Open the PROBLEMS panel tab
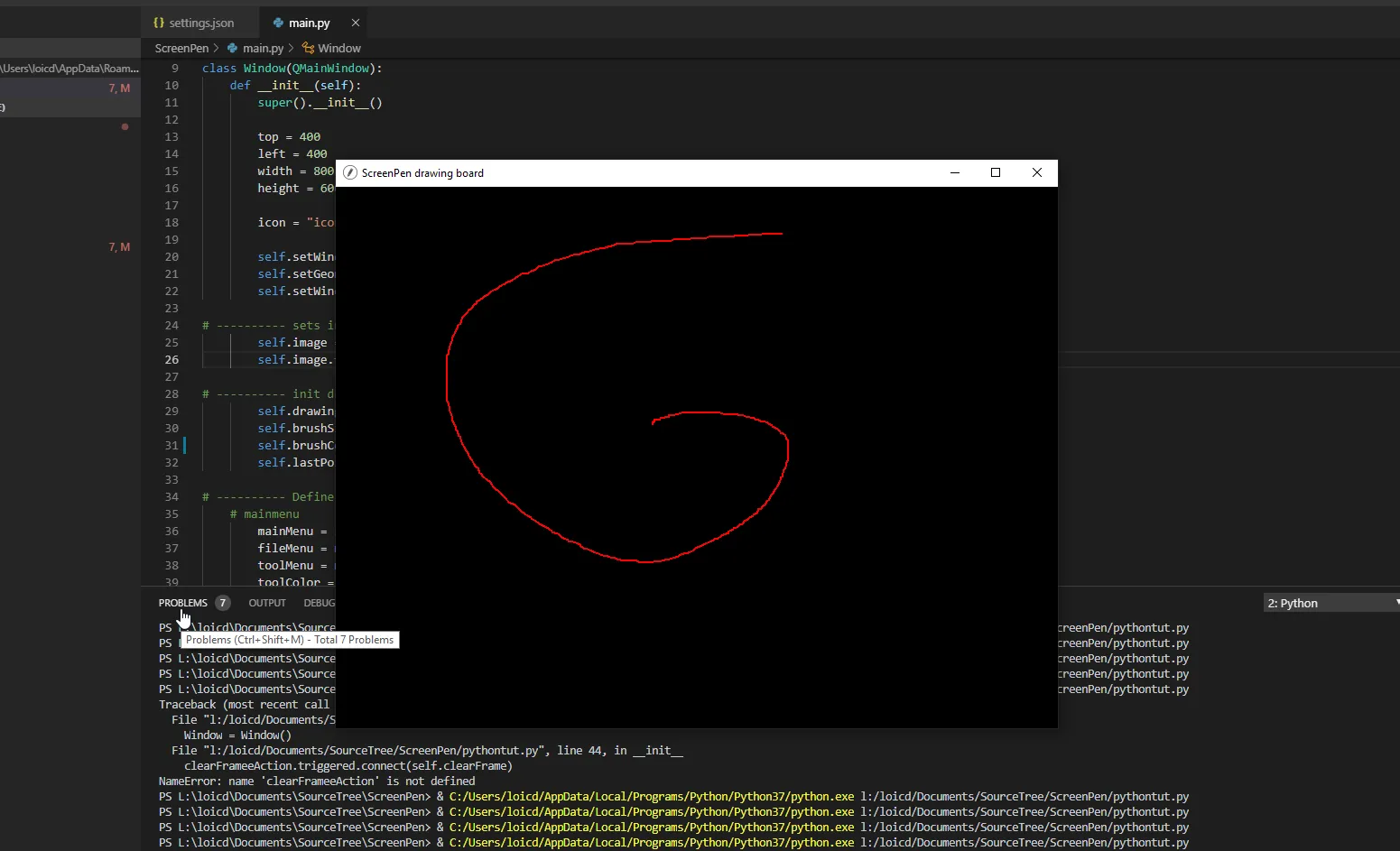1400x851 pixels. click(183, 603)
